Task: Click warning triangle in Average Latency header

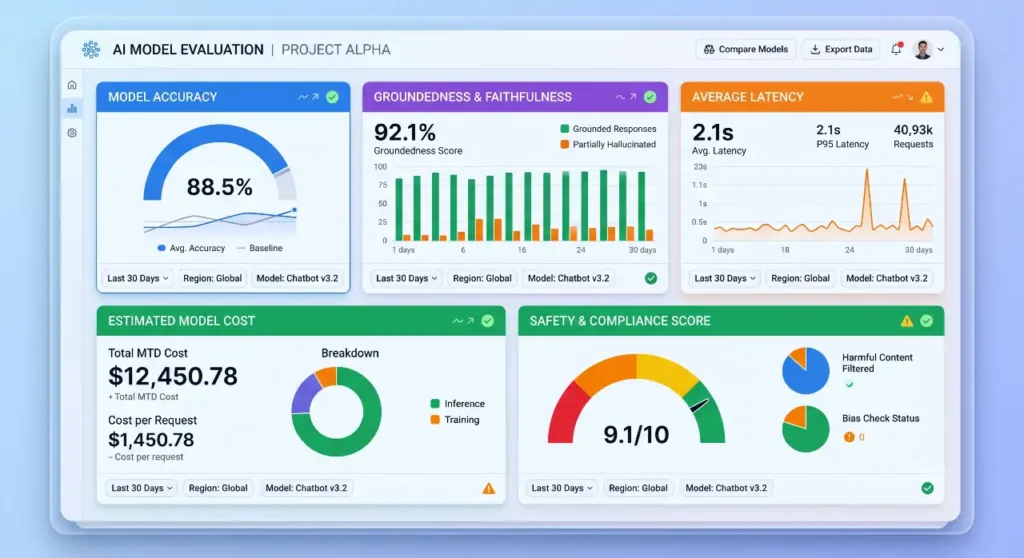Action: pos(926,97)
